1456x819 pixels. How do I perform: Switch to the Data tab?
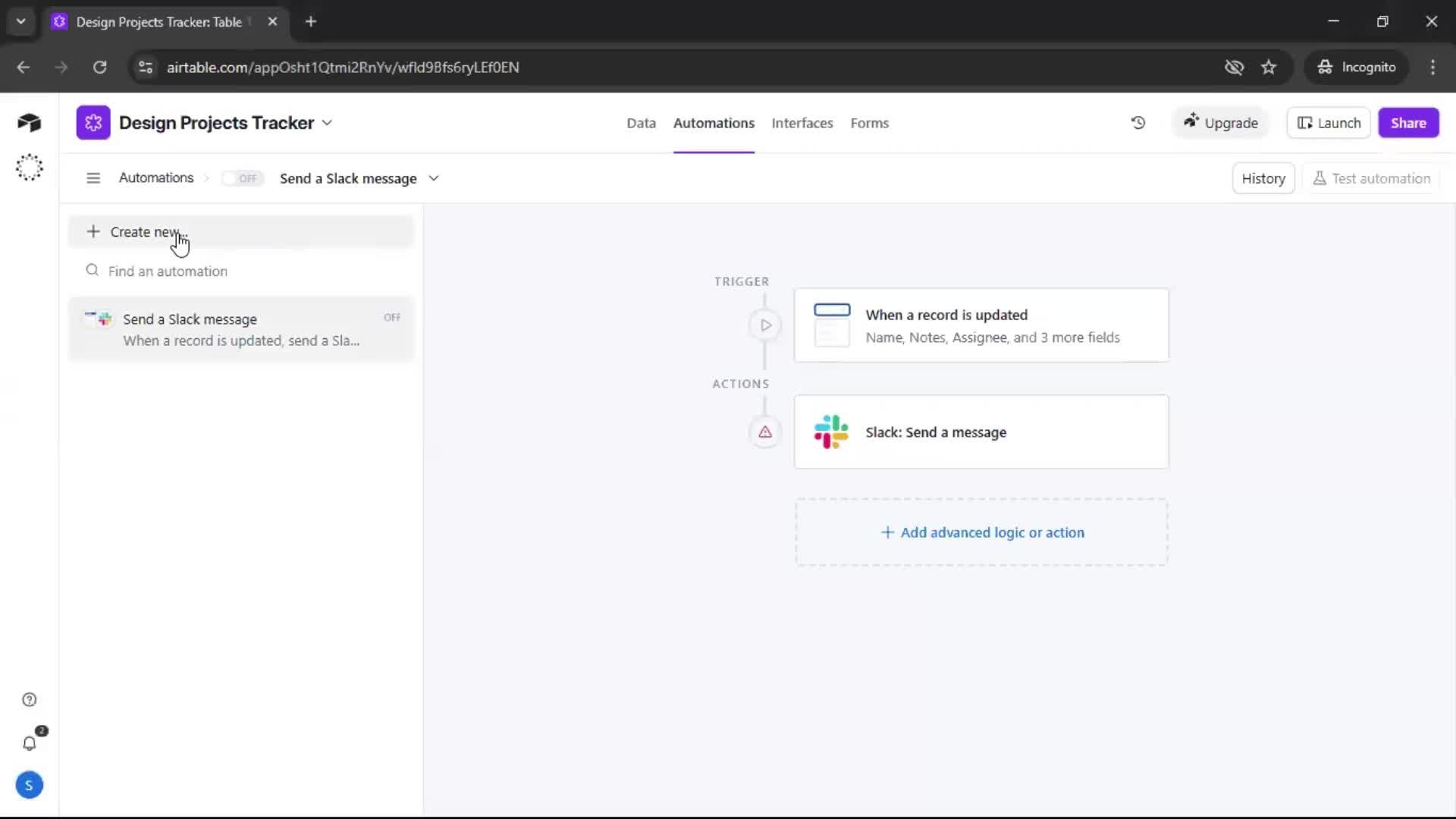point(641,123)
